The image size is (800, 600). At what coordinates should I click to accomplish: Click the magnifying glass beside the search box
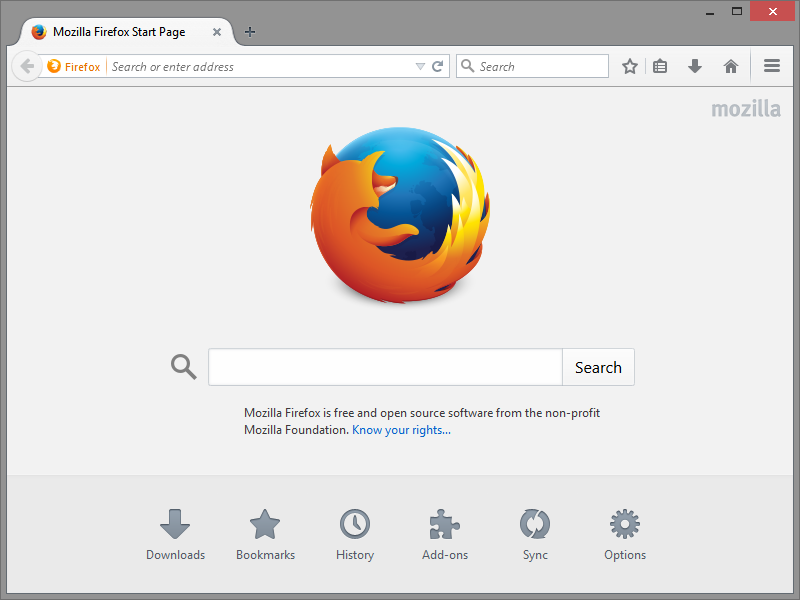coord(183,366)
